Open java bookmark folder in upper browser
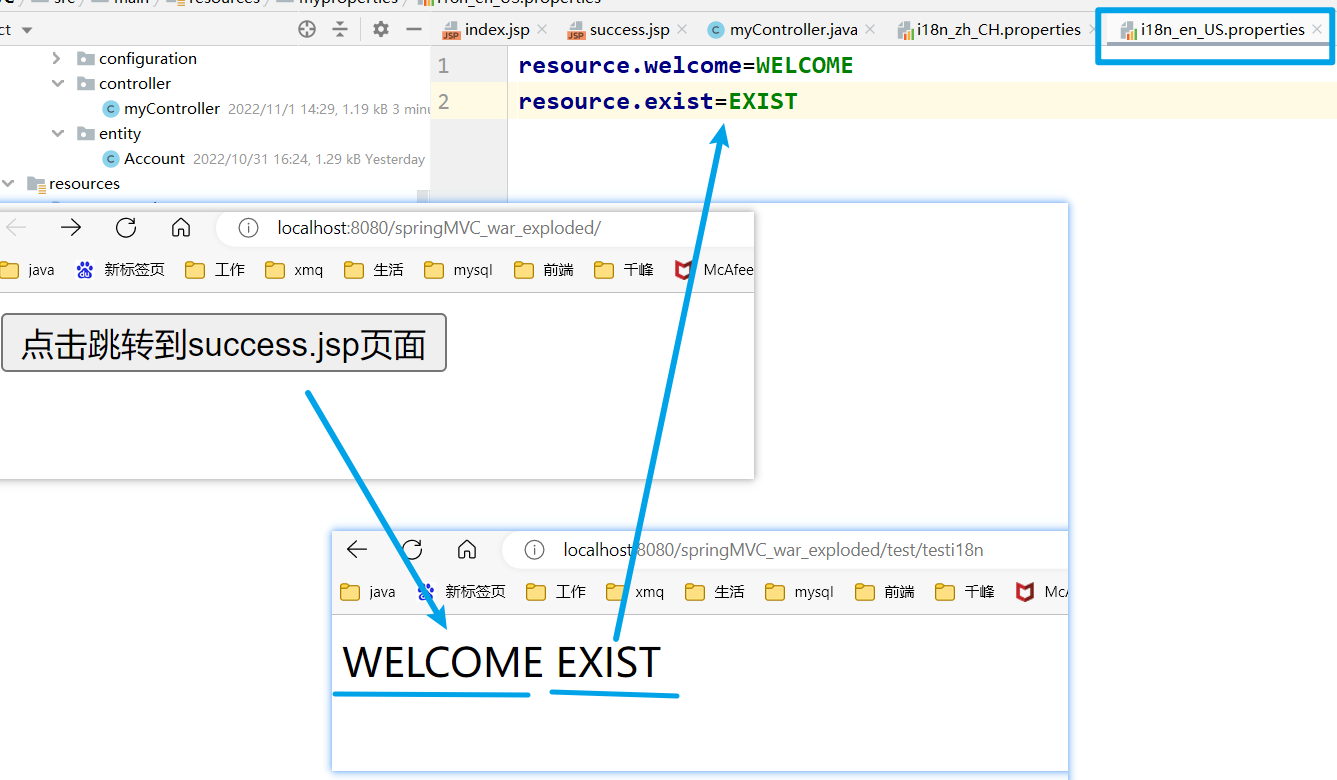1337x780 pixels. coord(28,270)
